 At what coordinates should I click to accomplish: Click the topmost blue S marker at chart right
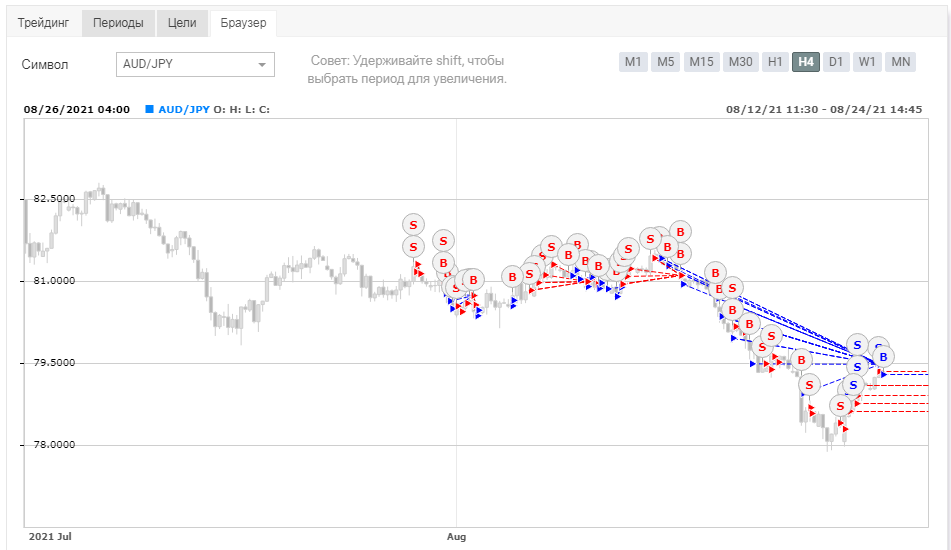857,345
